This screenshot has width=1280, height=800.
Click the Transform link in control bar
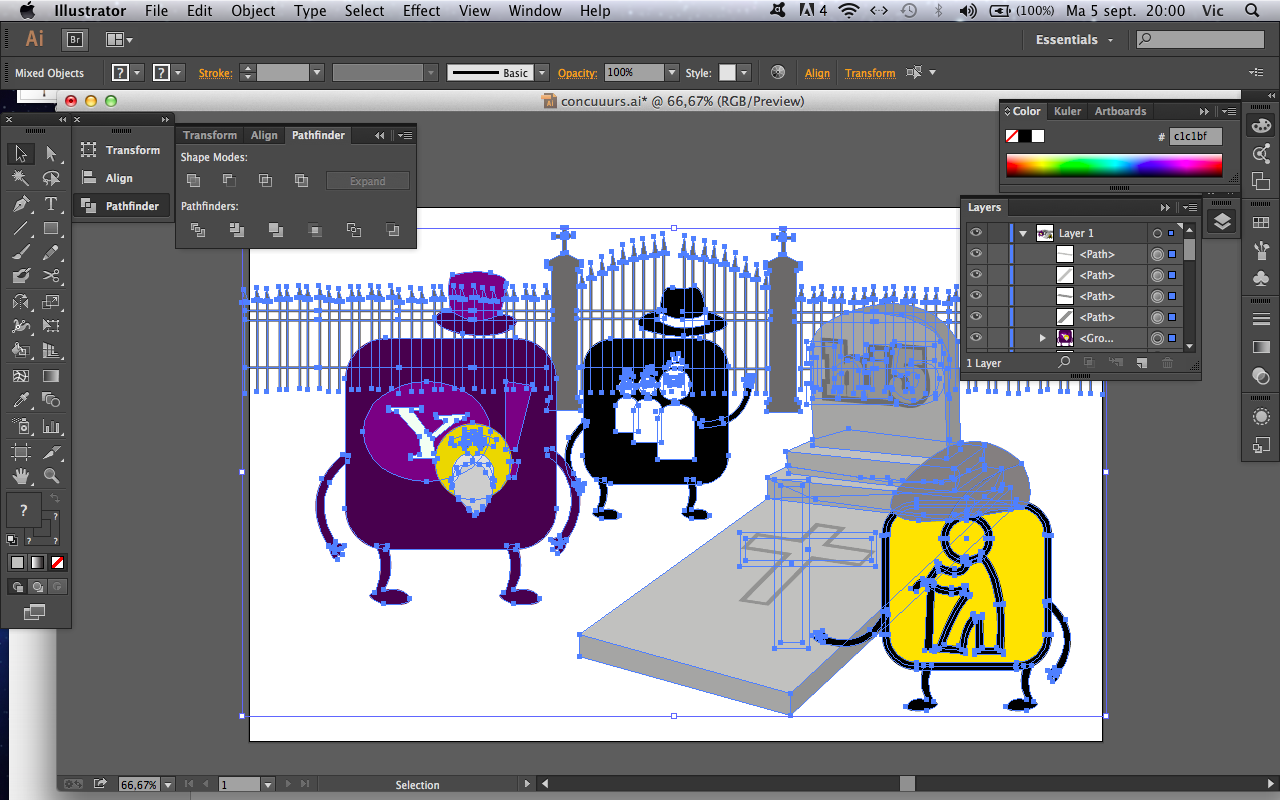tap(870, 73)
